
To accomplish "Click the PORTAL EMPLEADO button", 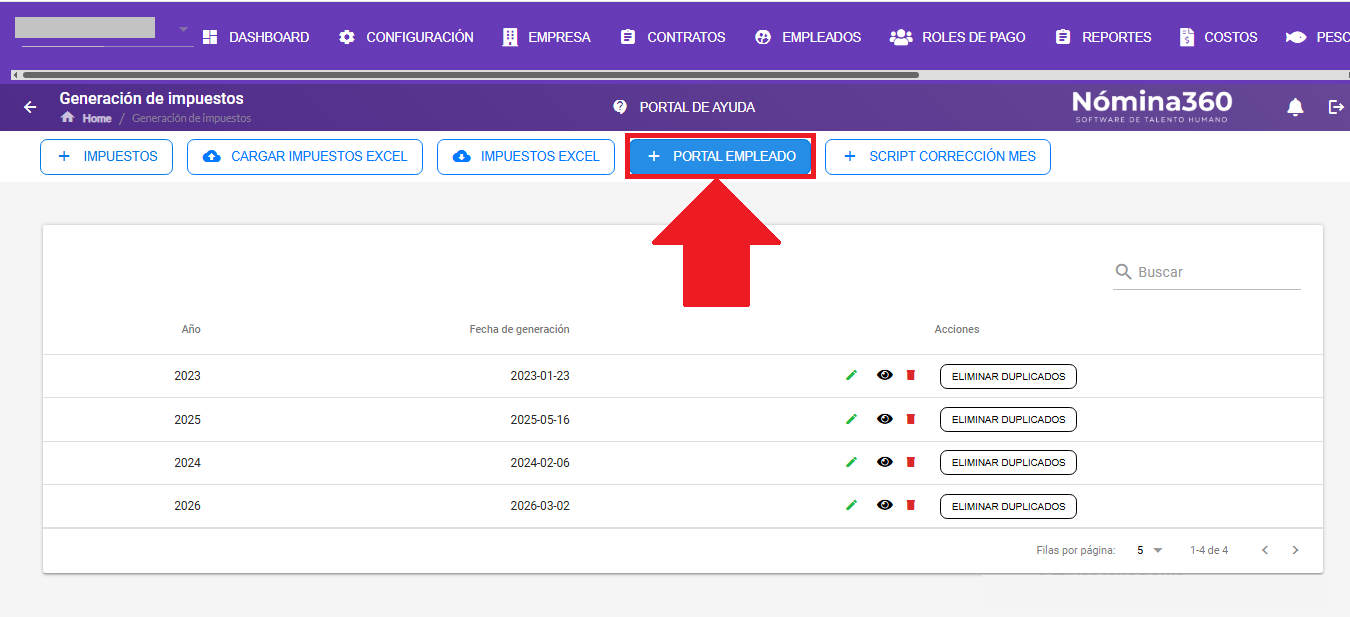I will tap(720, 157).
